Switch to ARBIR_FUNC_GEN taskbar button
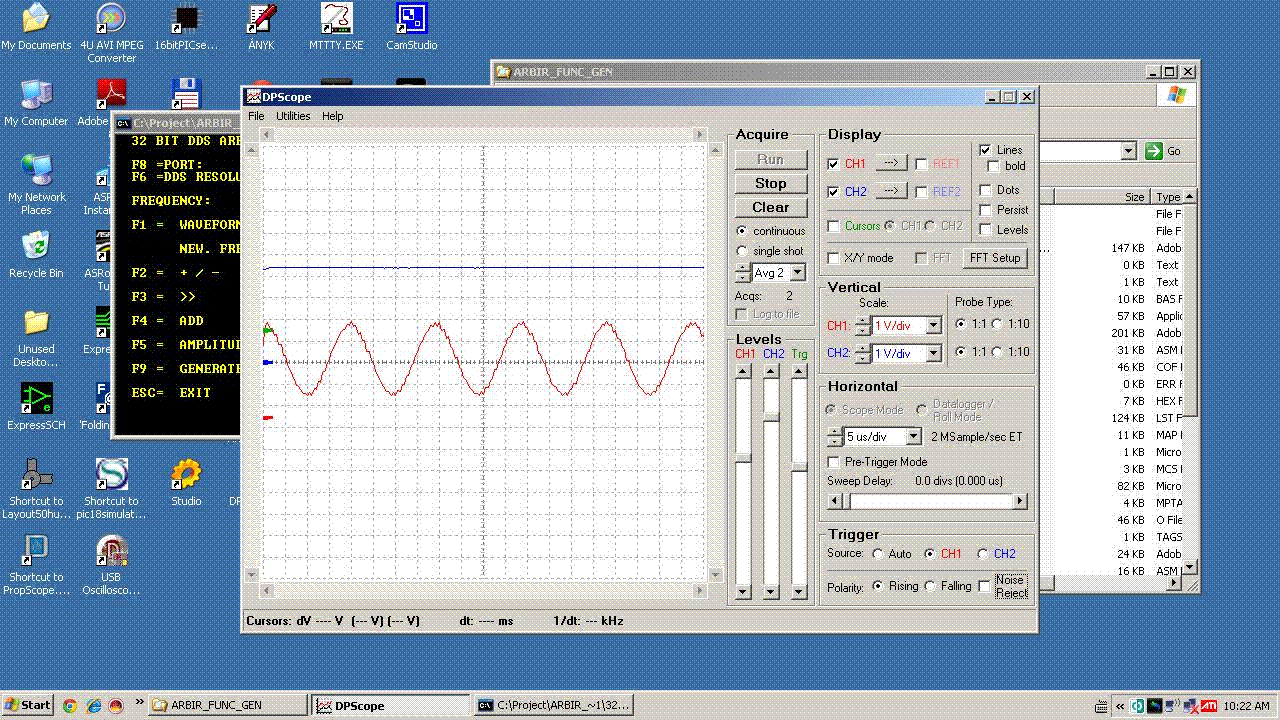The image size is (1280, 720). (229, 705)
